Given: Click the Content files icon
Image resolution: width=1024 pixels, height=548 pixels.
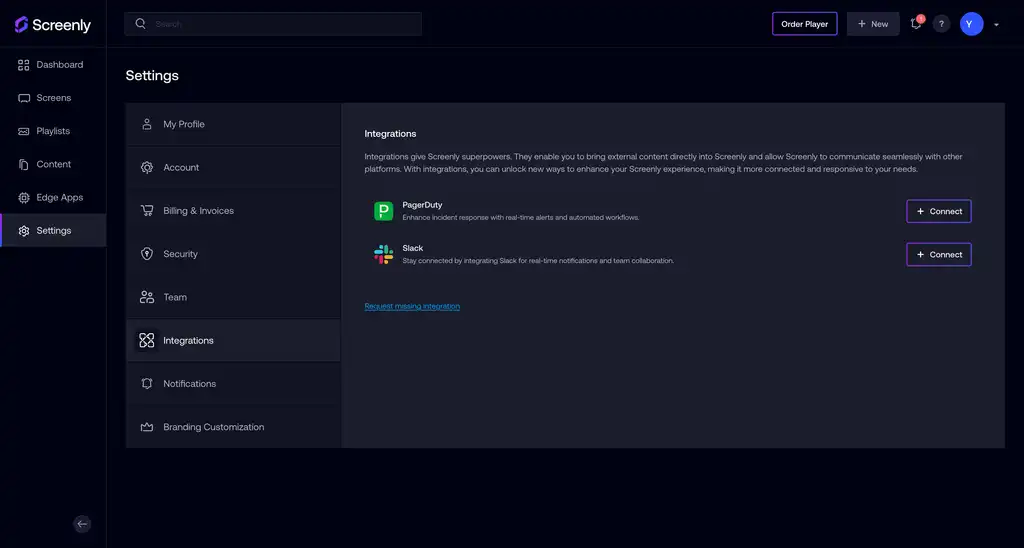Looking at the screenshot, I should coord(24,165).
